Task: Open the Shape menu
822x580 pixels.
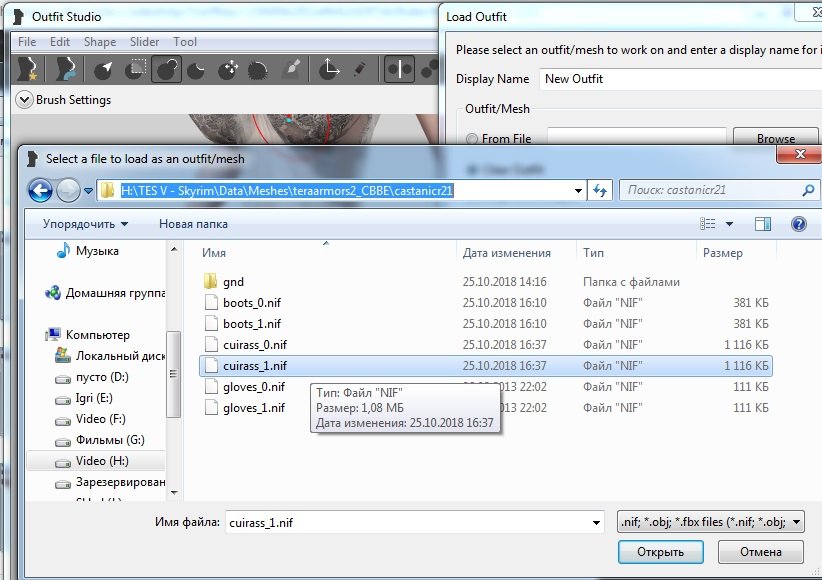Action: point(99,42)
